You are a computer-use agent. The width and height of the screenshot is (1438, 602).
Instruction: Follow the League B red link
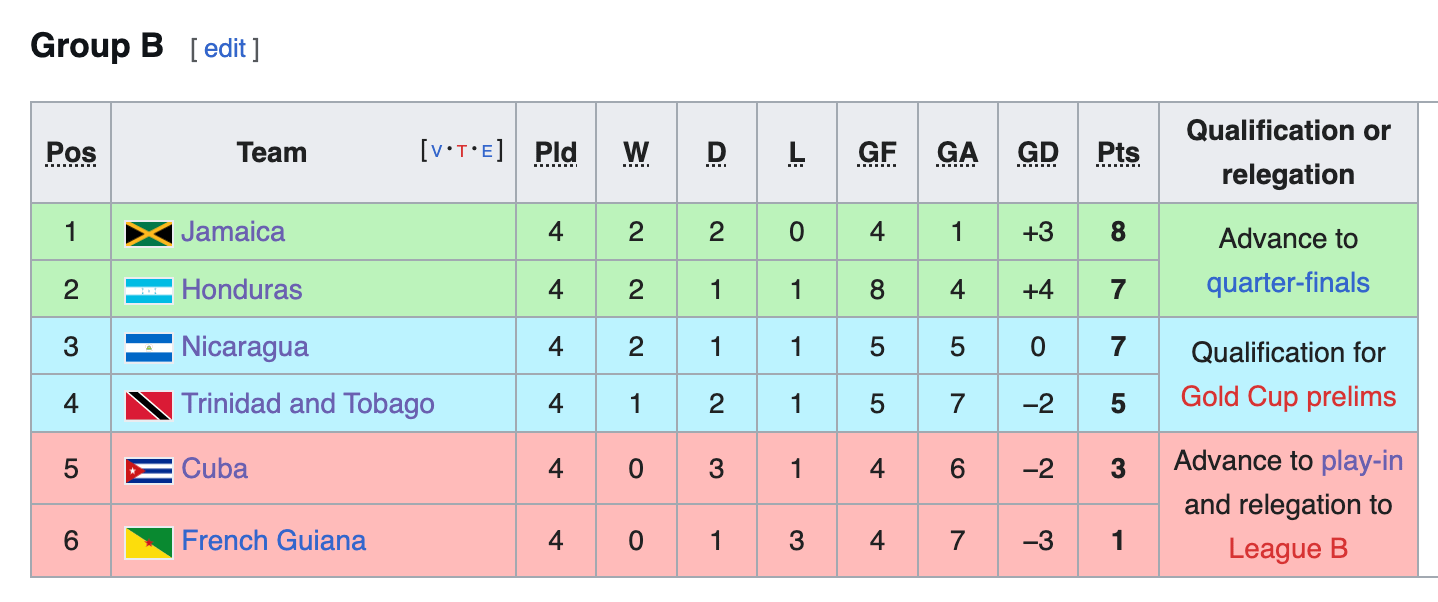coord(1288,549)
